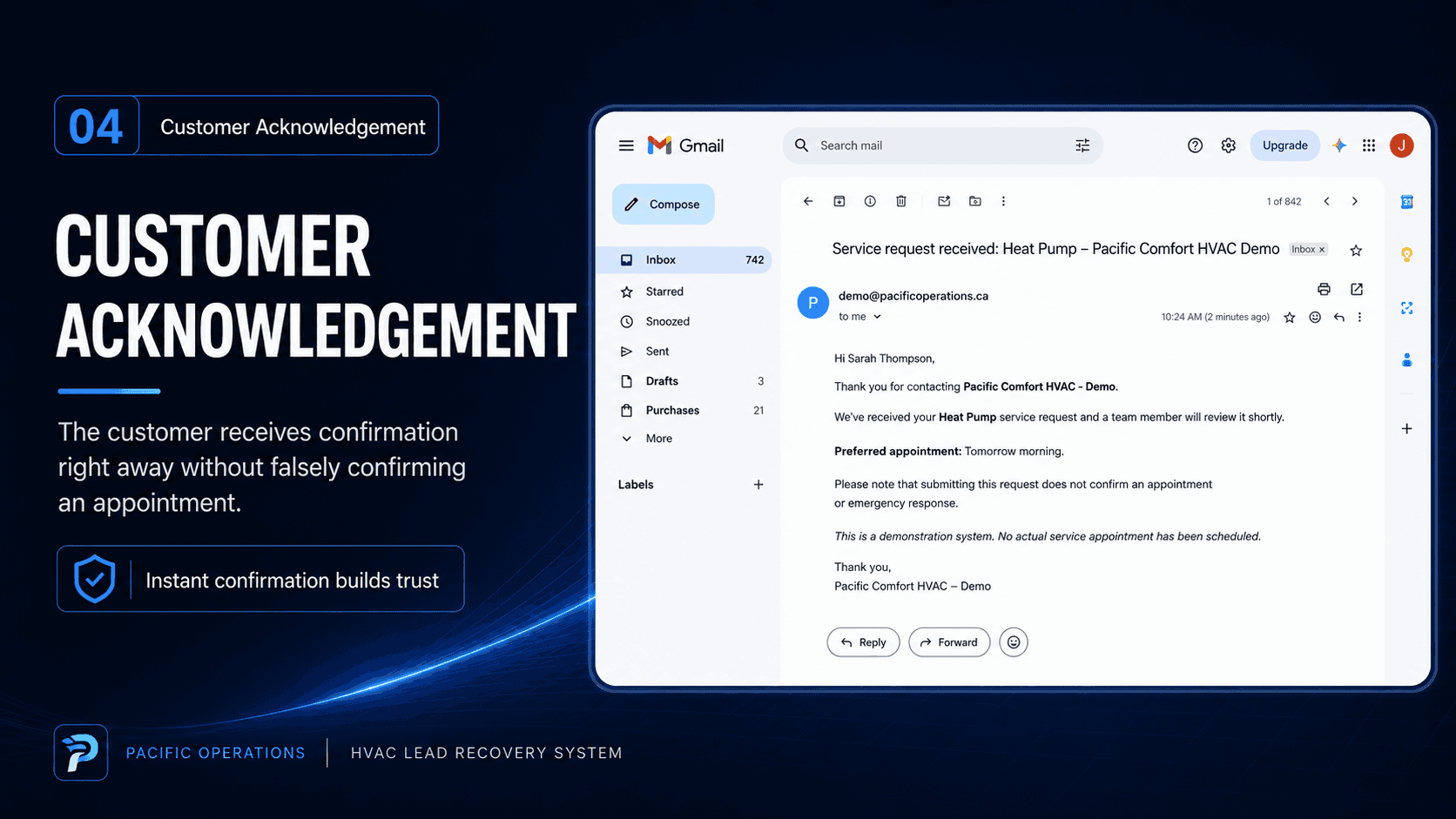Click the Gmail logo
The image size is (1456, 819).
coord(685,145)
